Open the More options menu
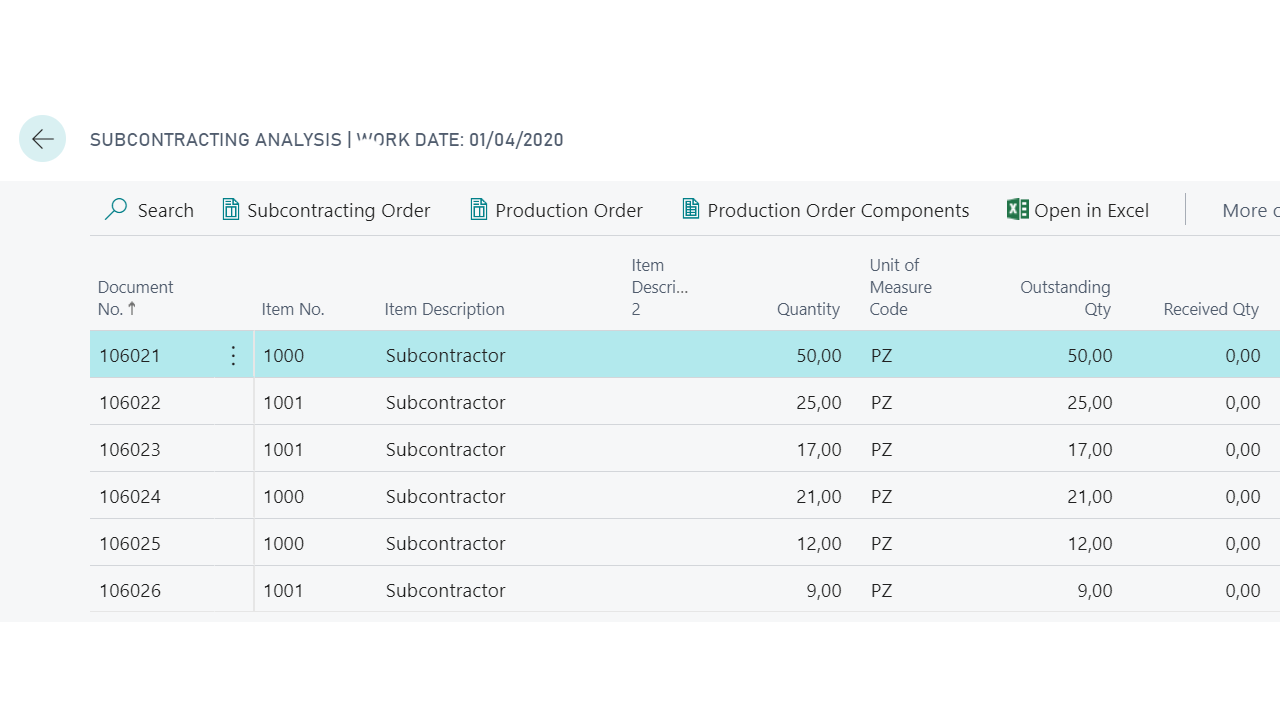1280x720 pixels. tap(1250, 210)
